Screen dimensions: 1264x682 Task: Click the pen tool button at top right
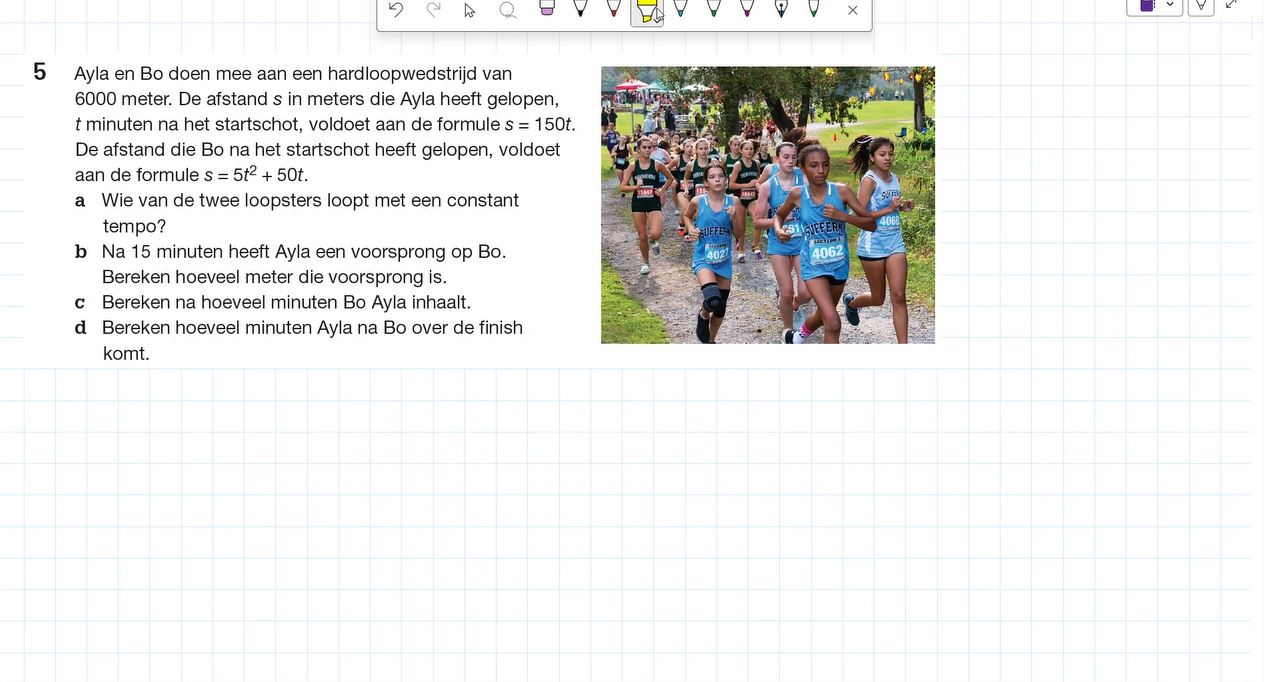1201,5
